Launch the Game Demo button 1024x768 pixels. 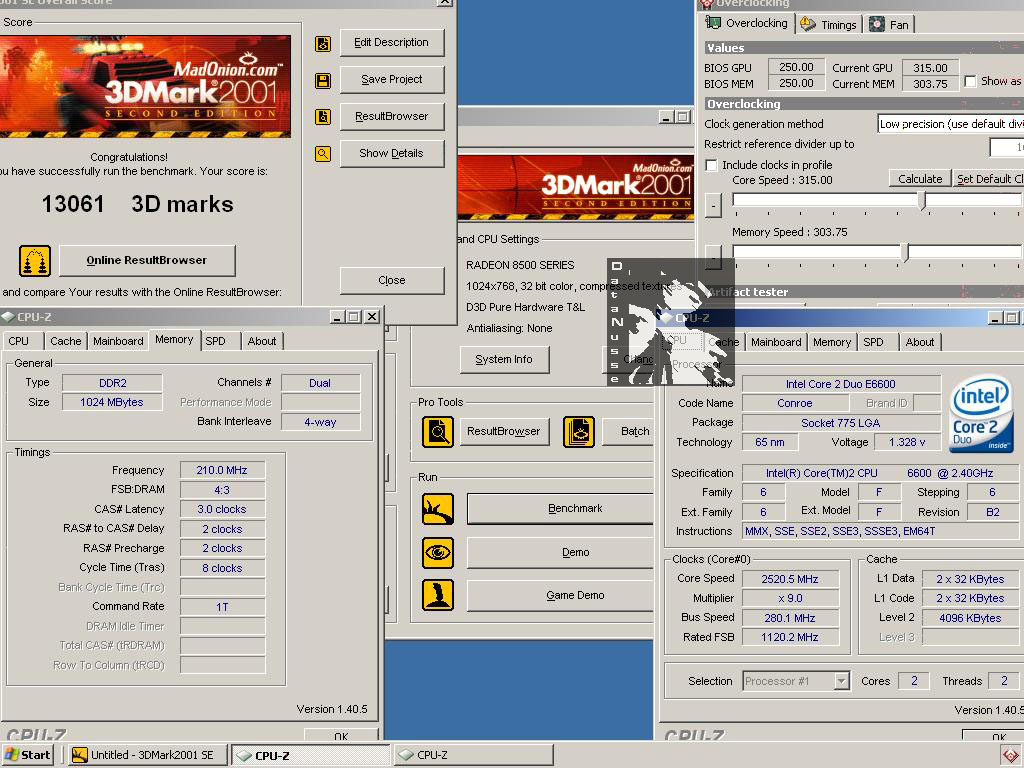click(x=560, y=595)
